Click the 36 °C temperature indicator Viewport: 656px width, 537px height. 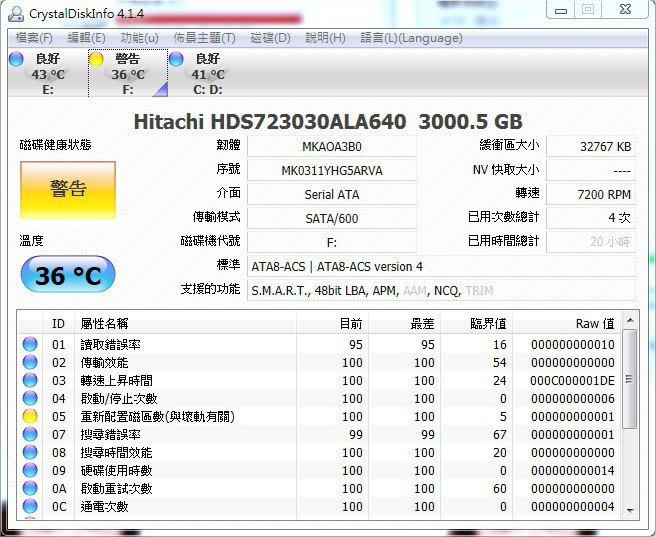tap(68, 274)
